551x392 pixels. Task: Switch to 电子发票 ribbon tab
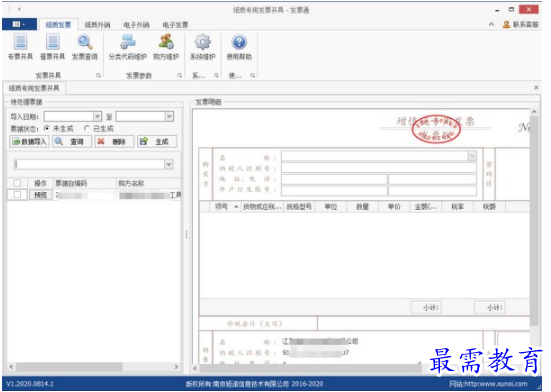[x=175, y=25]
